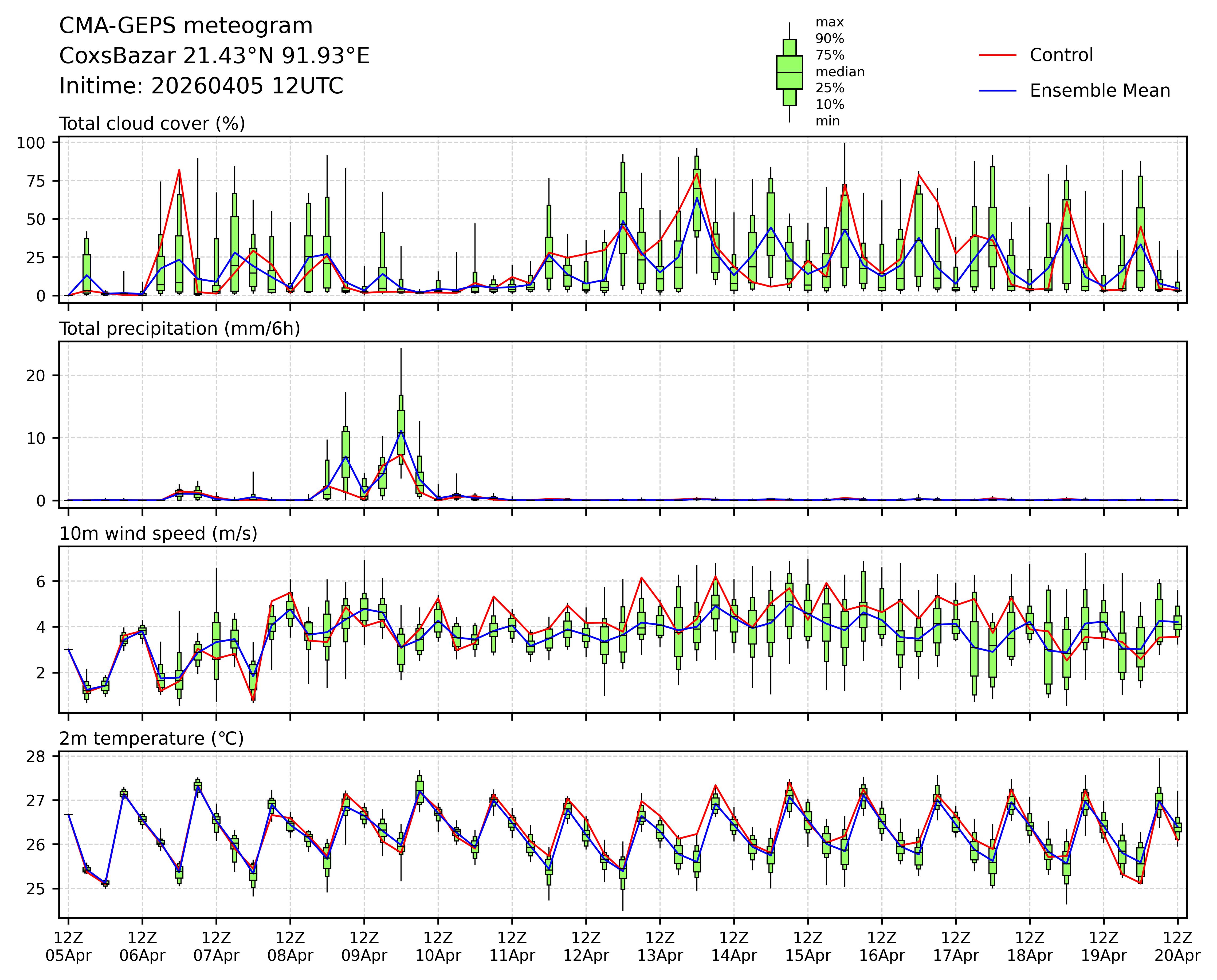Click the 'Initime: 20260405 12UTC' text
The image size is (1217, 980).
point(201,86)
